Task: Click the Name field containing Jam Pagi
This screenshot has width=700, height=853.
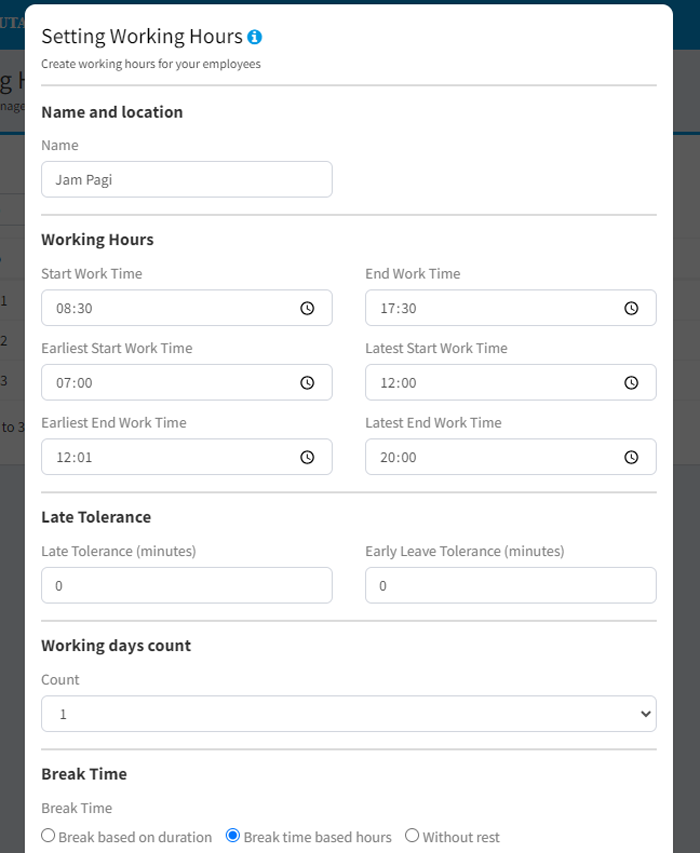Action: pos(186,180)
